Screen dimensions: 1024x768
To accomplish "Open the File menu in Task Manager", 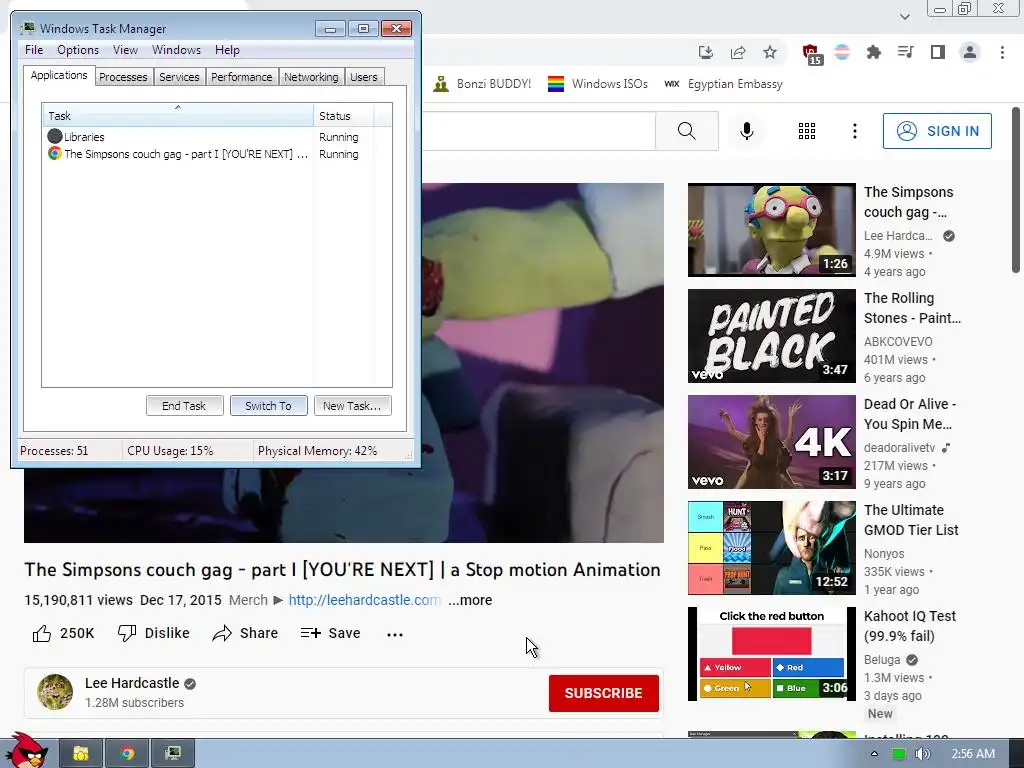I will tap(34, 50).
